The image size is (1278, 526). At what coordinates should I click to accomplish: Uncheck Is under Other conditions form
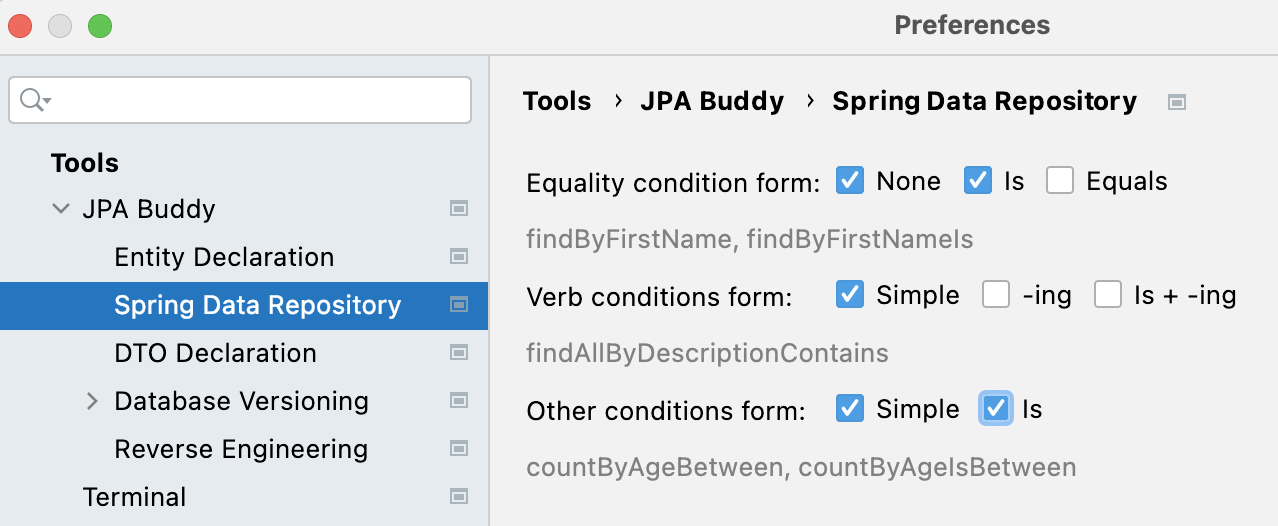coord(996,409)
